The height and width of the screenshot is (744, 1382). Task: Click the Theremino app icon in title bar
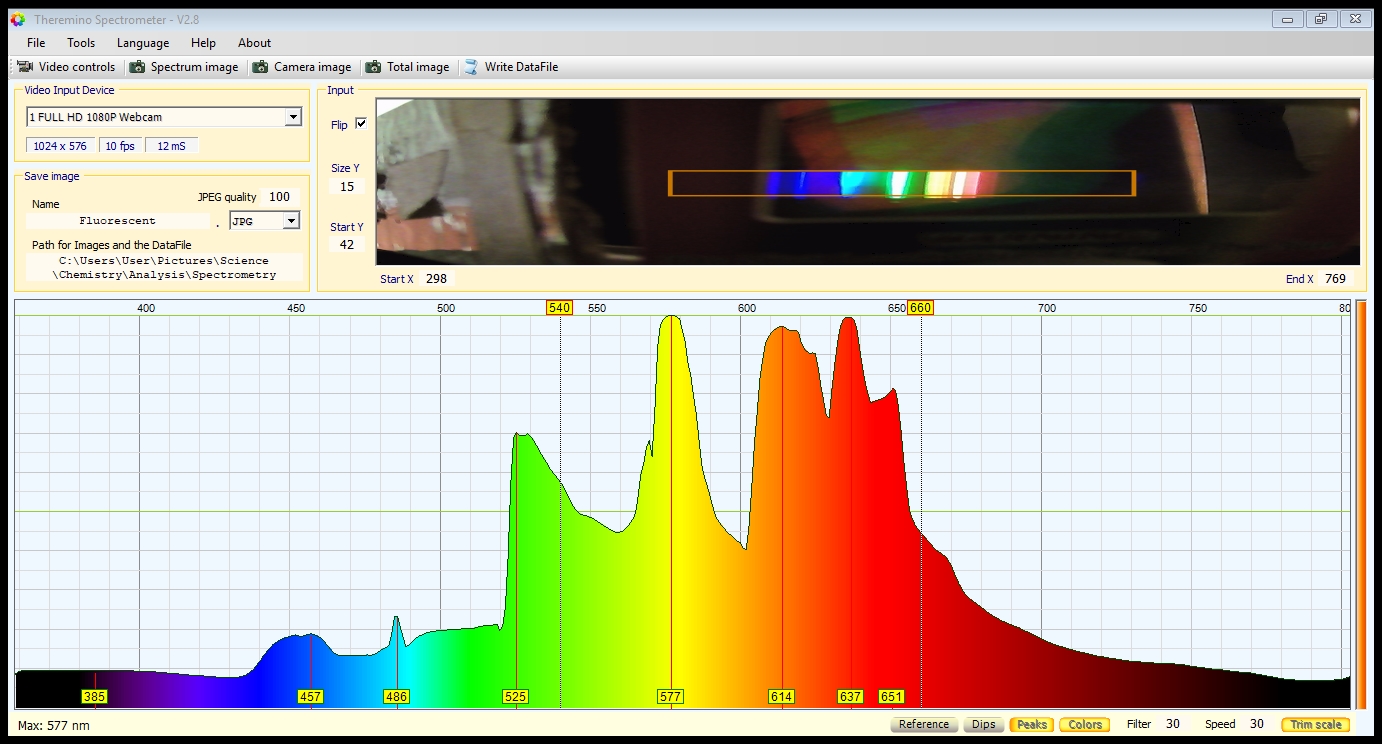pyautogui.click(x=17, y=19)
